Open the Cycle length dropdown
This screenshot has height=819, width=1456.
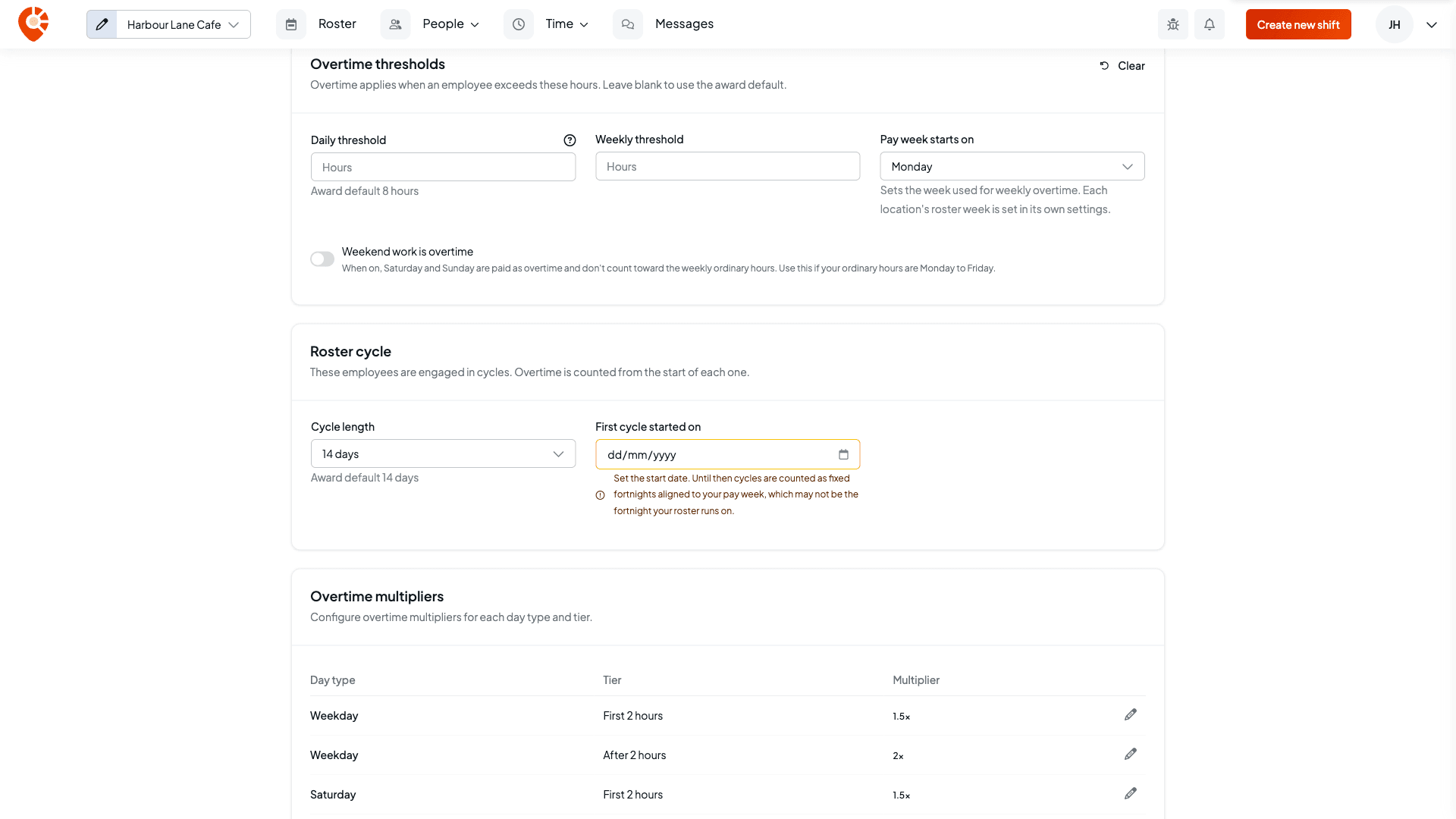click(x=443, y=453)
